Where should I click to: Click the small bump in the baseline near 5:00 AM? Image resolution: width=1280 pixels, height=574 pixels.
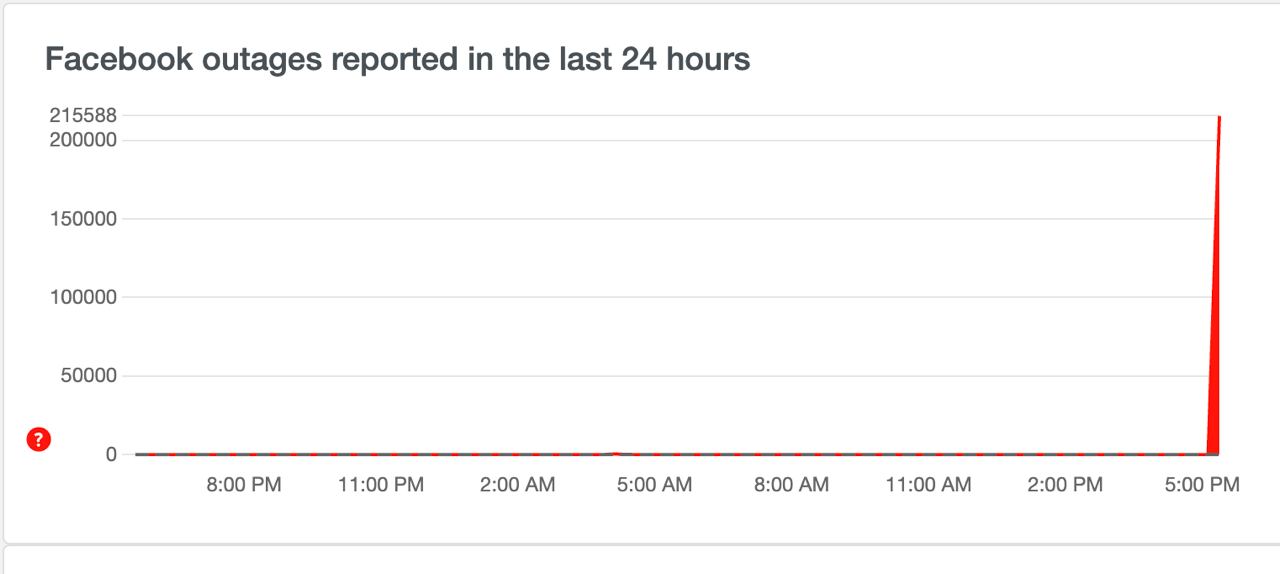point(616,453)
